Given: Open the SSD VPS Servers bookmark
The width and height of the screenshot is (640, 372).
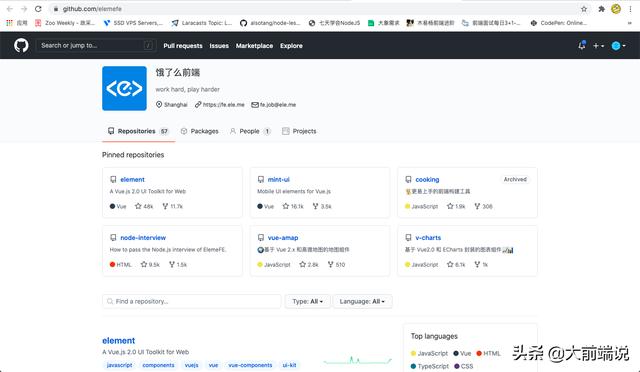Looking at the screenshot, I should click(x=133, y=23).
